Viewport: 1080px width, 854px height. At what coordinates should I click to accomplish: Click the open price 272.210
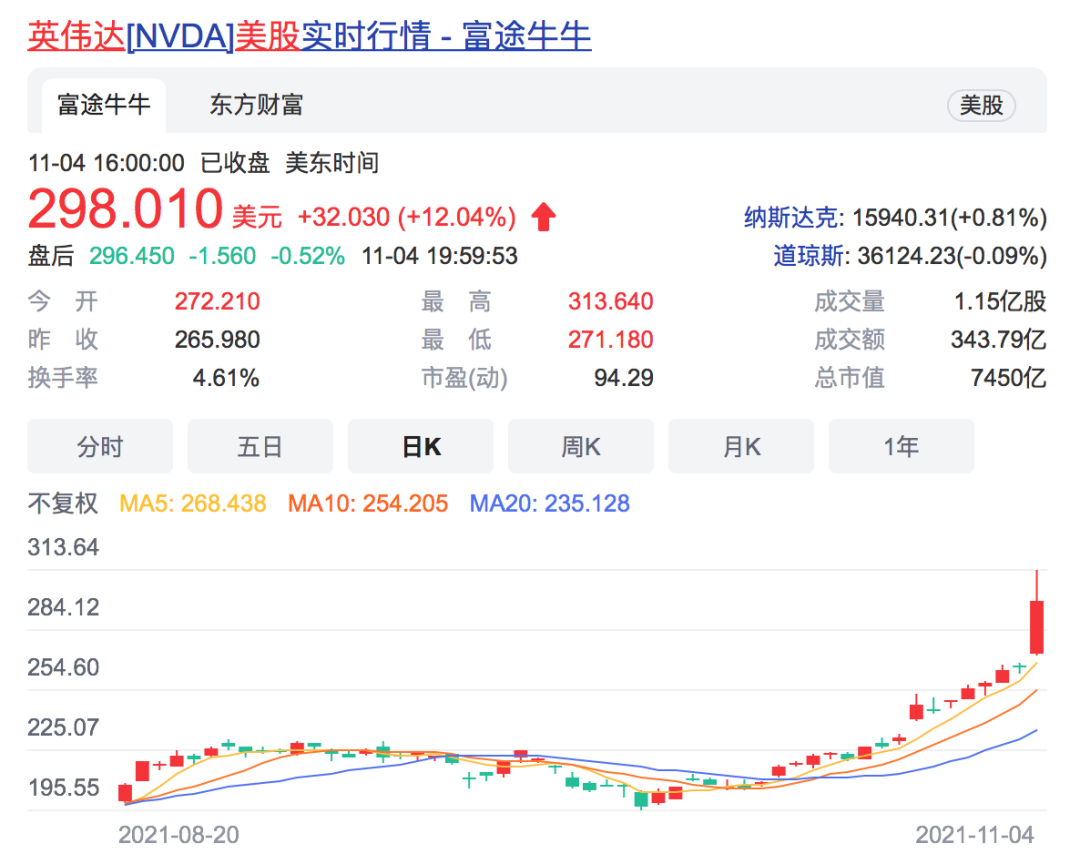tap(217, 302)
